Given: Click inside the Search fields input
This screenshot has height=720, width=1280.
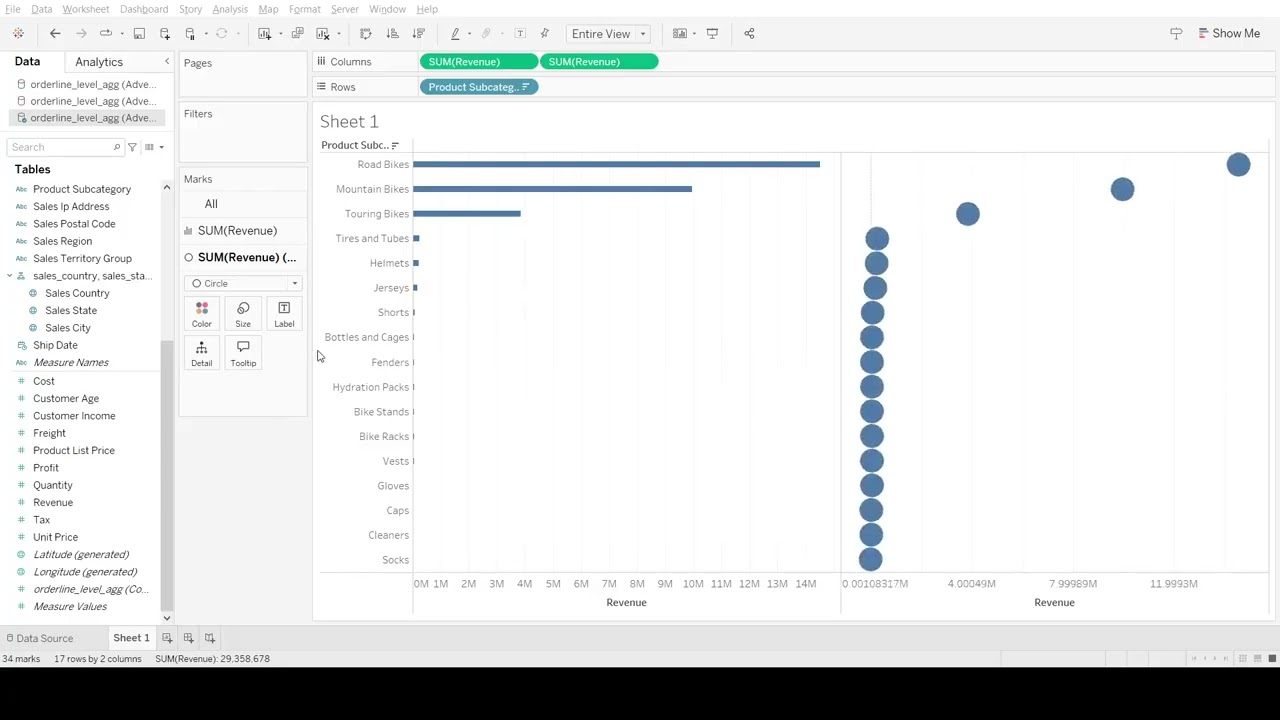Looking at the screenshot, I should pos(63,147).
